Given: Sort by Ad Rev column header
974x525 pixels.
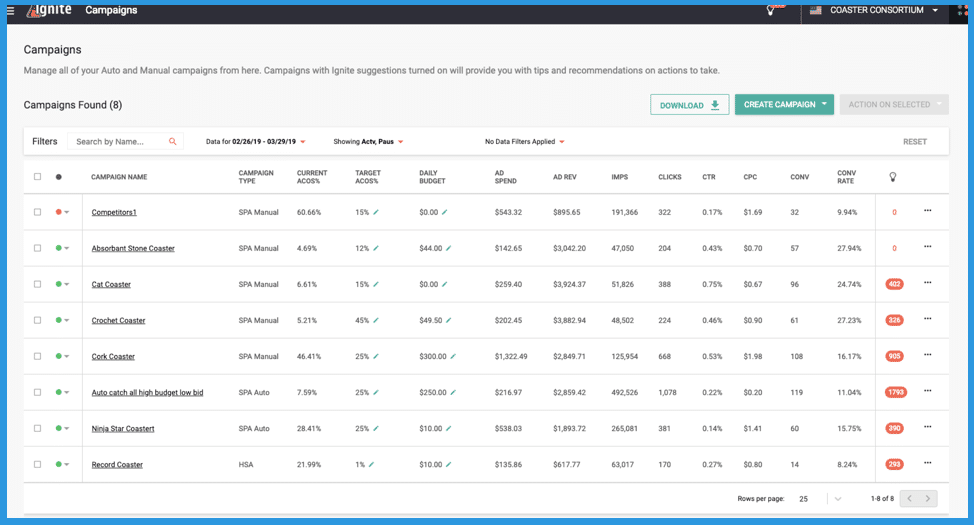Looking at the screenshot, I should pyautogui.click(x=565, y=177).
